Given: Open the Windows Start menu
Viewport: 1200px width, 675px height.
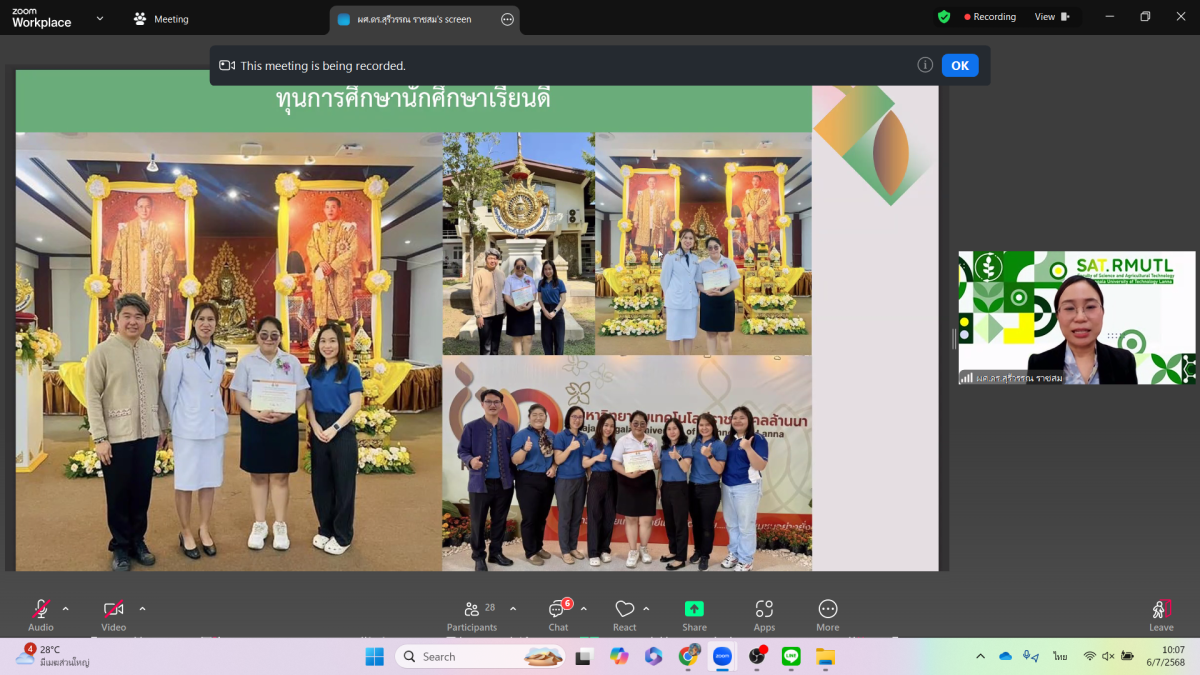Looking at the screenshot, I should pos(375,657).
